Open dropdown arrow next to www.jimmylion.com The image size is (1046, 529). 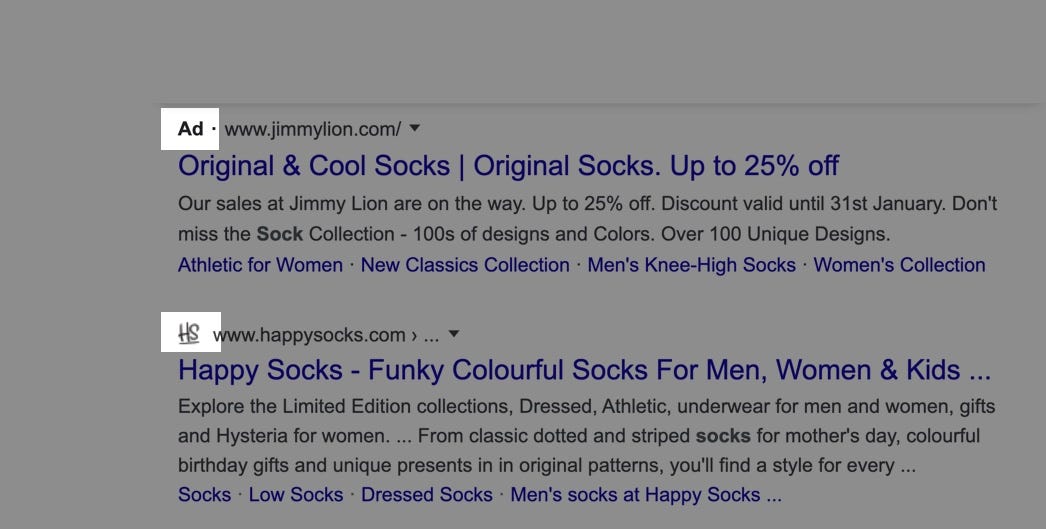click(414, 128)
